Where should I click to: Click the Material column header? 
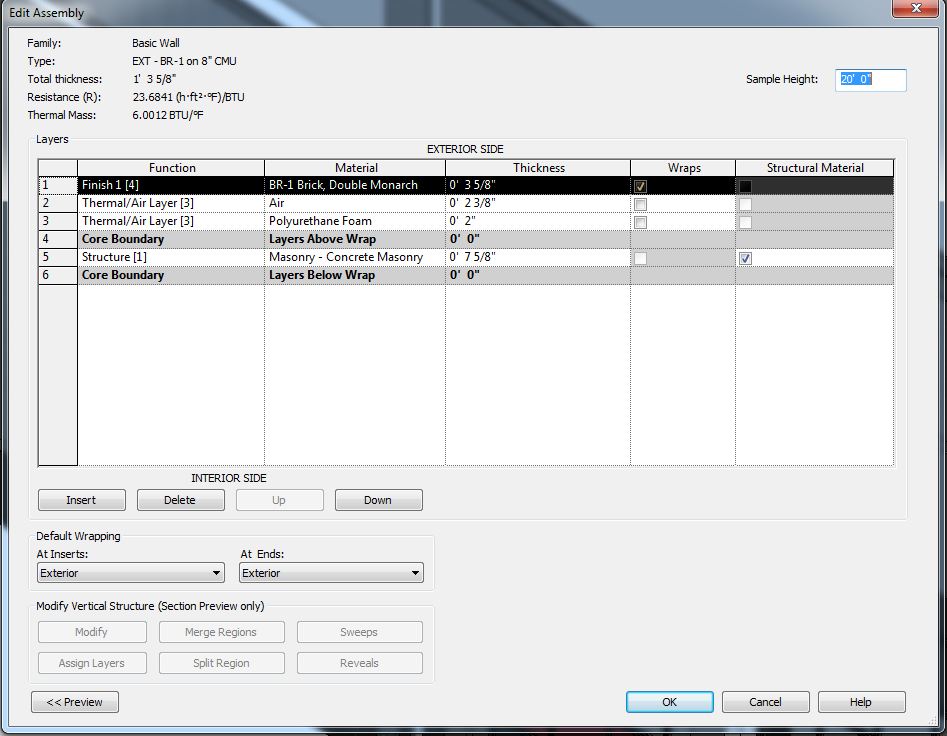(x=355, y=168)
